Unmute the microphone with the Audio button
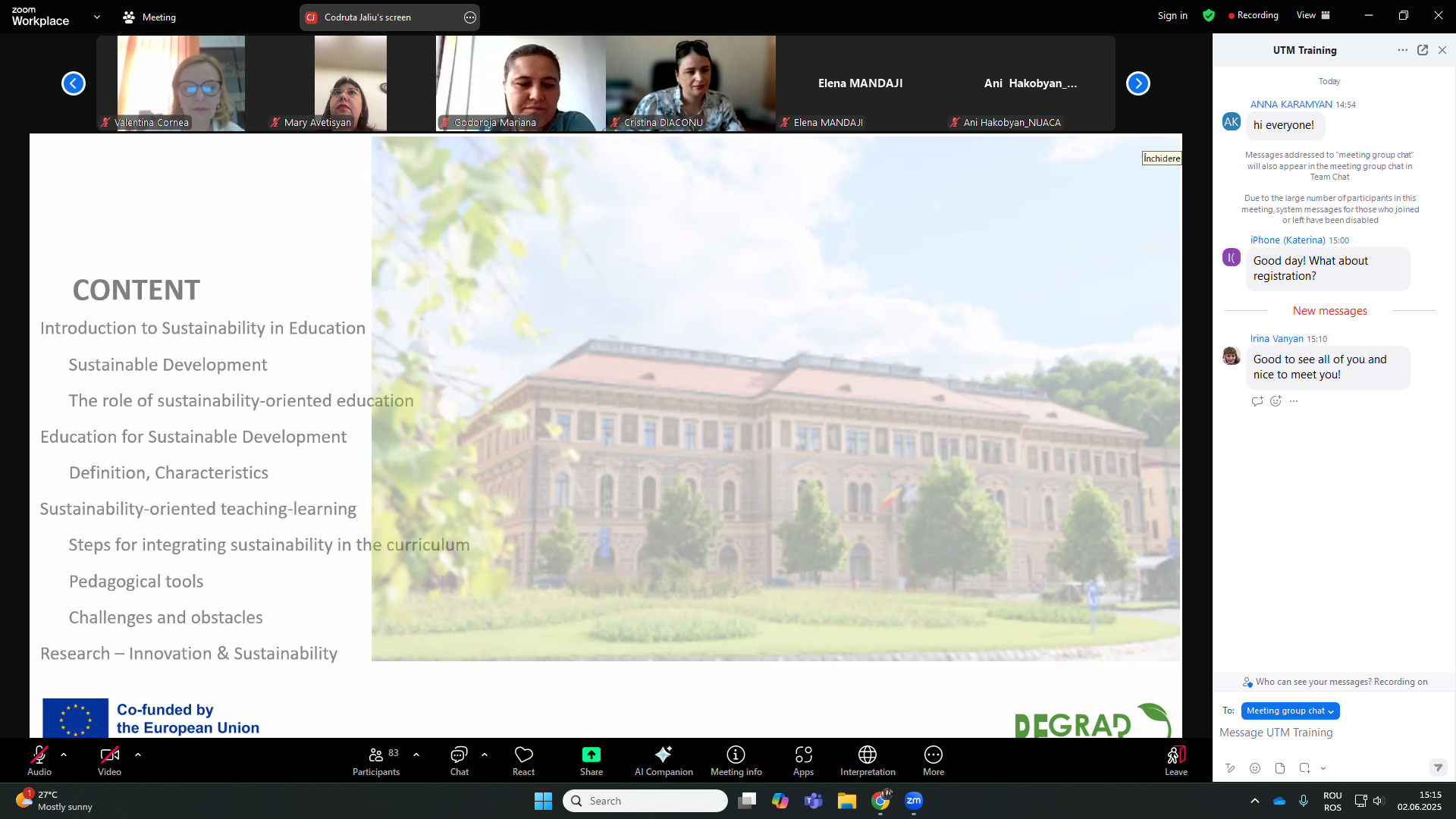The height and width of the screenshot is (819, 1456). tap(39, 760)
